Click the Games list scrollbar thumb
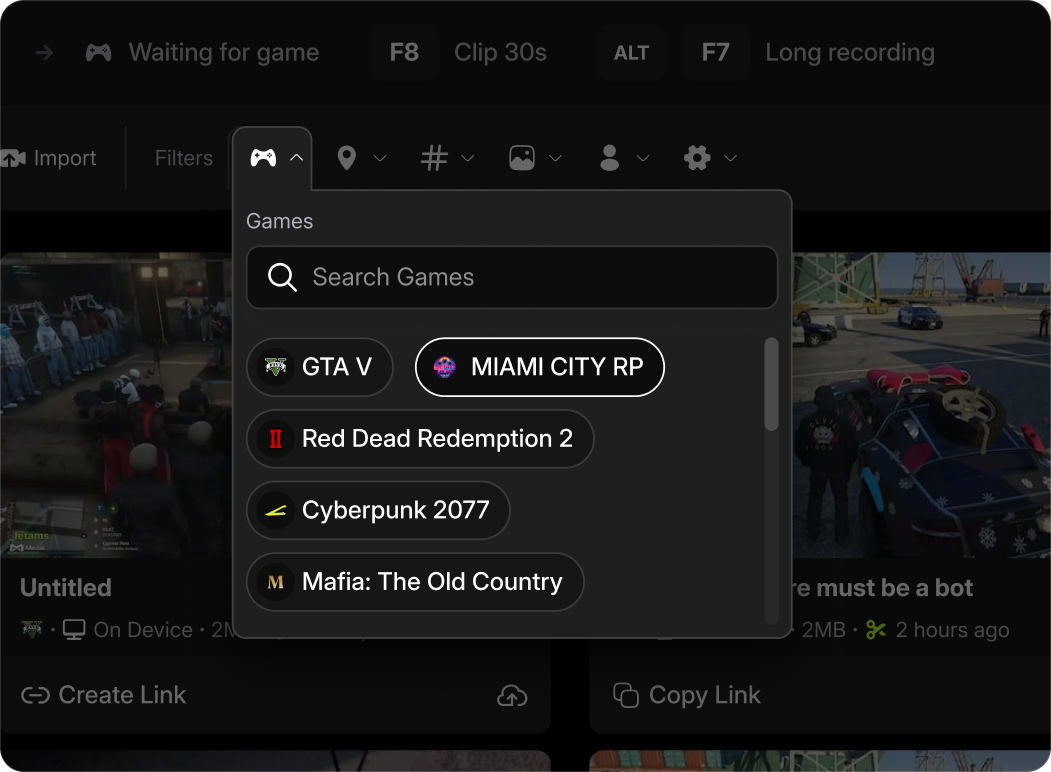This screenshot has height=772, width=1051. tap(771, 384)
